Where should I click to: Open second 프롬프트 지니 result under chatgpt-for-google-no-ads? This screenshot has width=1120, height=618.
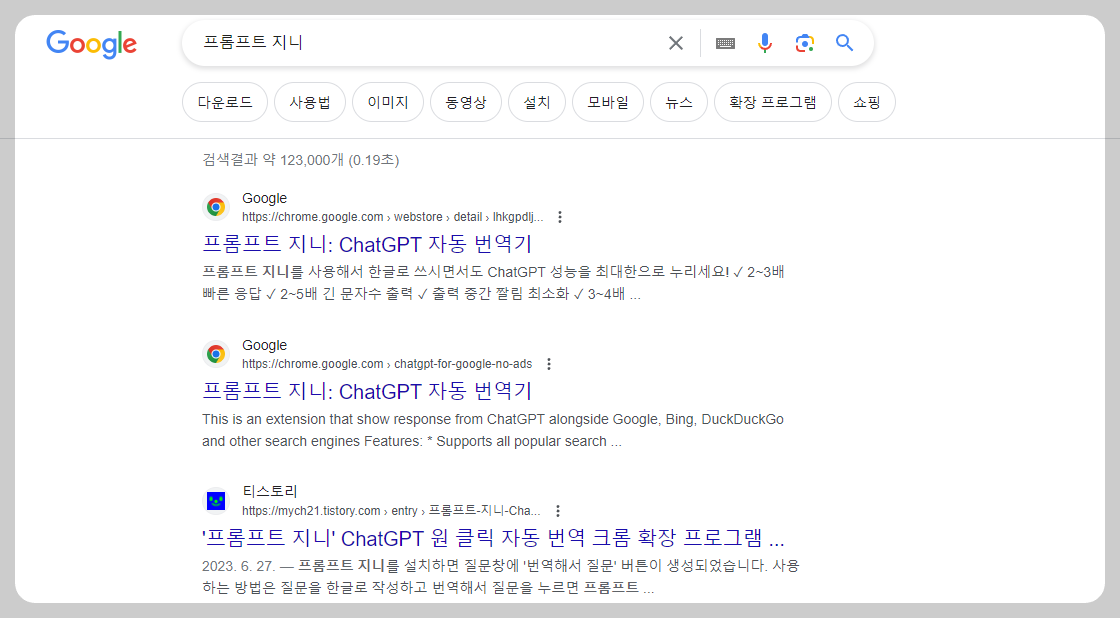click(367, 392)
